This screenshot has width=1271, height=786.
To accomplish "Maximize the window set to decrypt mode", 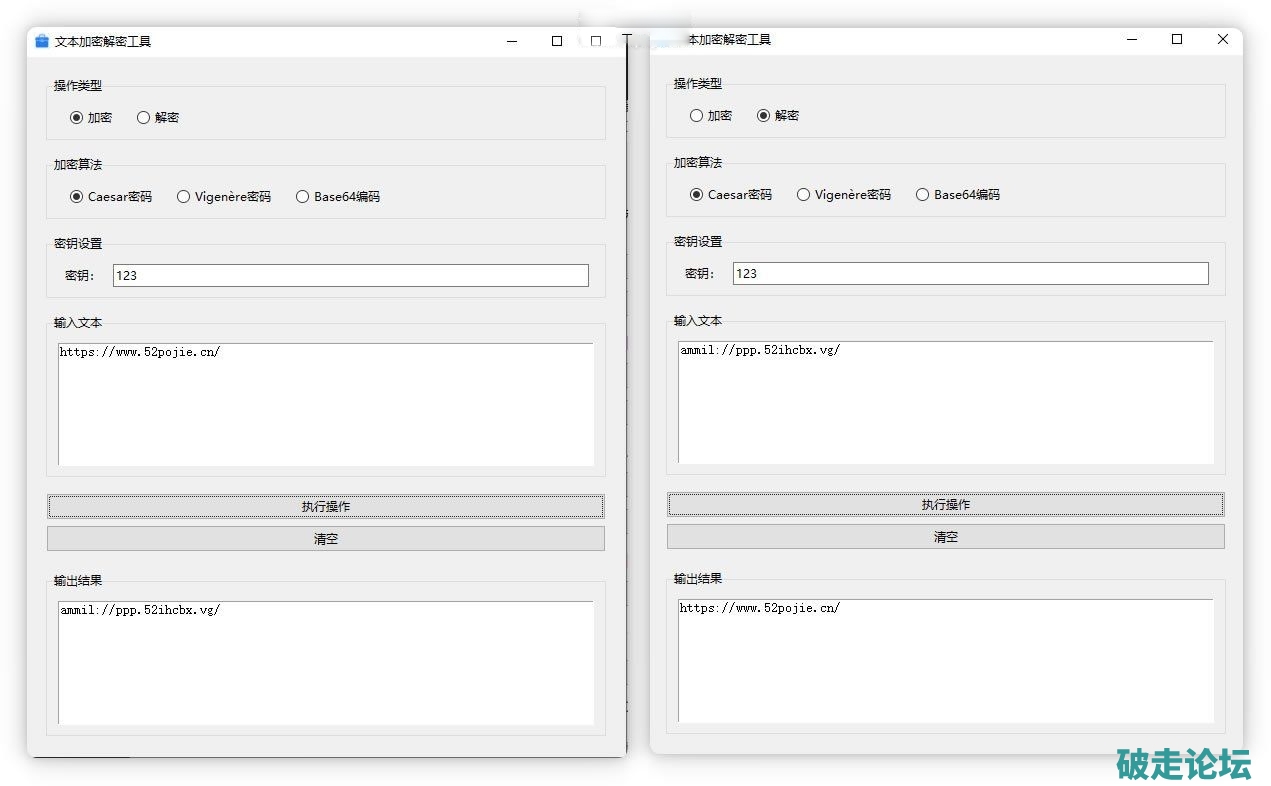I will tap(1177, 40).
